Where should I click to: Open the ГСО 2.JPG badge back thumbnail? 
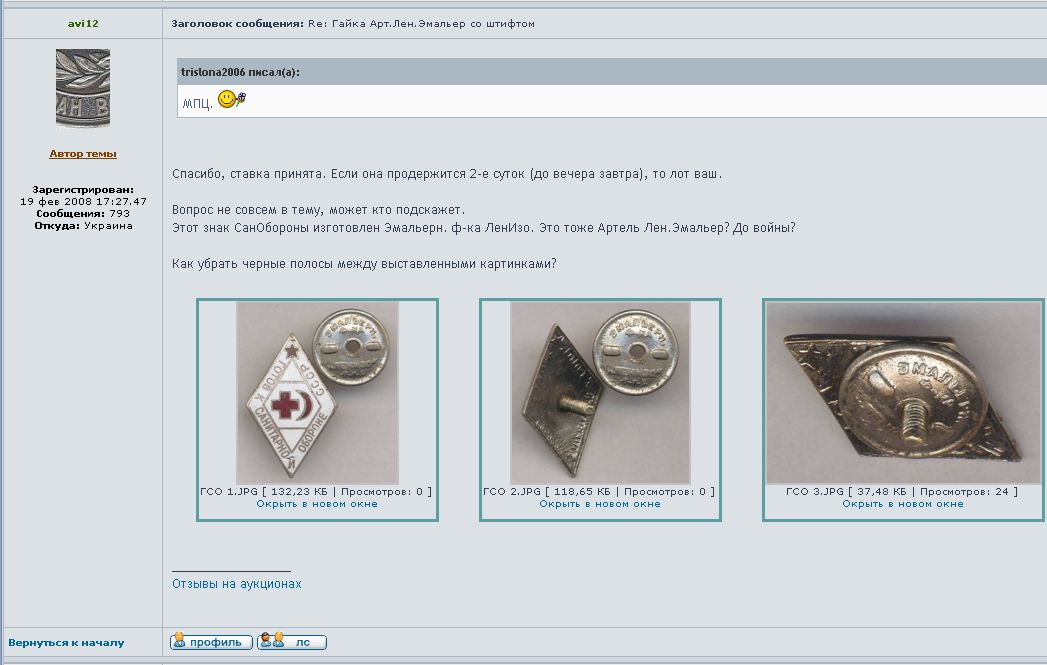(x=600, y=392)
